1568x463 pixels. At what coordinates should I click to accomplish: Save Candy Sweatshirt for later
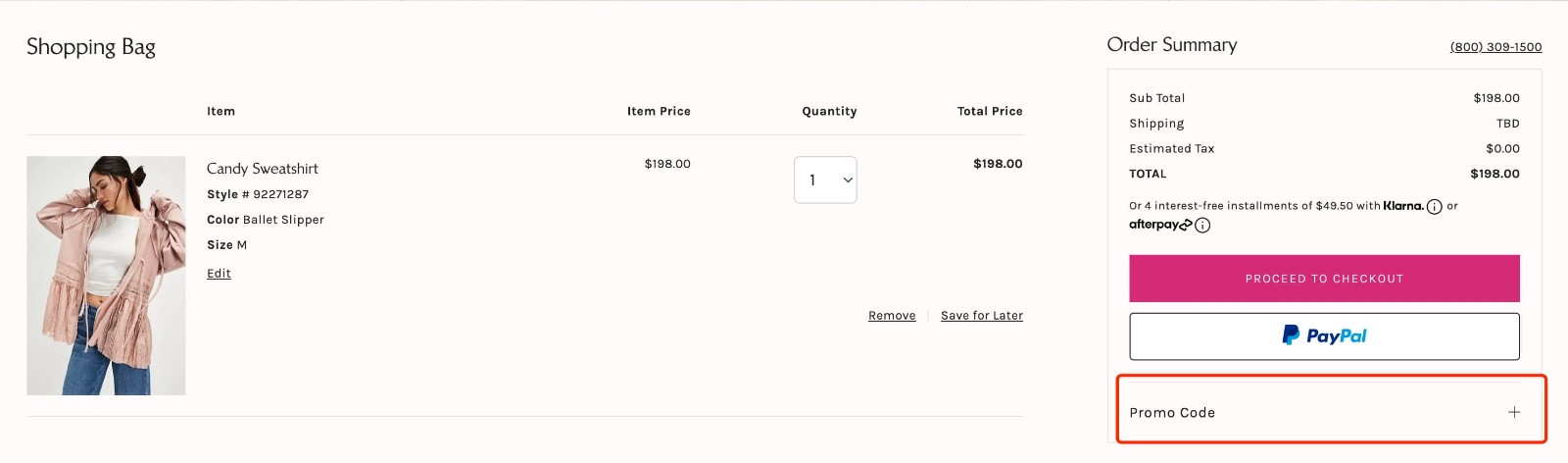coord(981,316)
